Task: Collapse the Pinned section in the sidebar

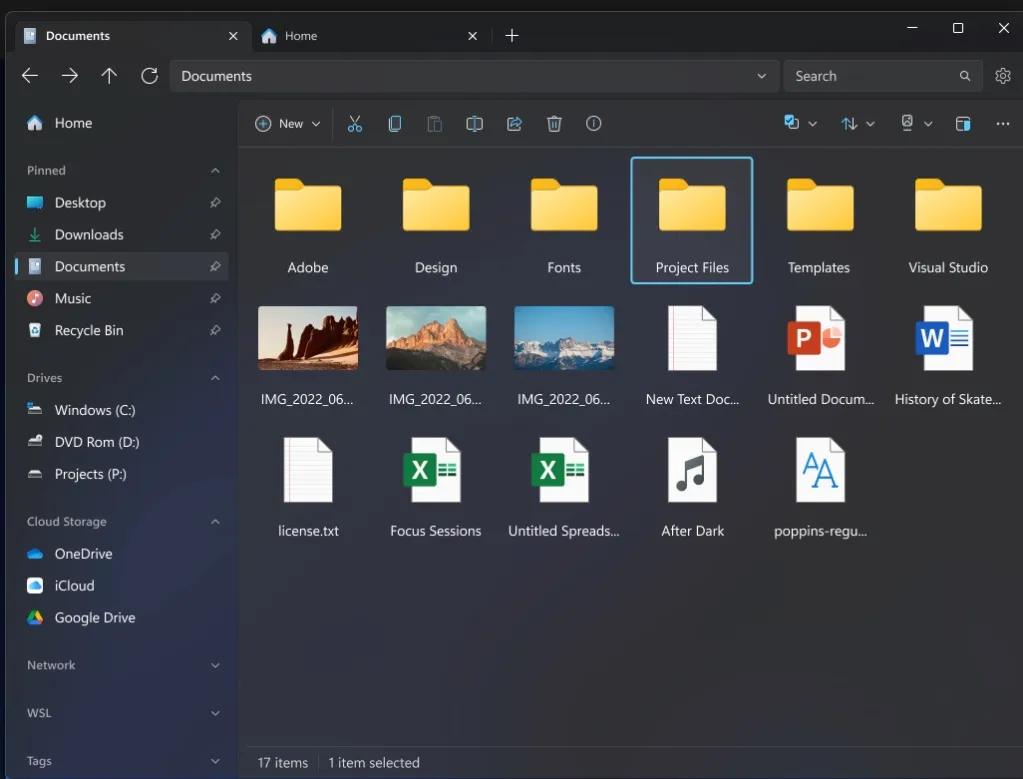Action: 214,170
